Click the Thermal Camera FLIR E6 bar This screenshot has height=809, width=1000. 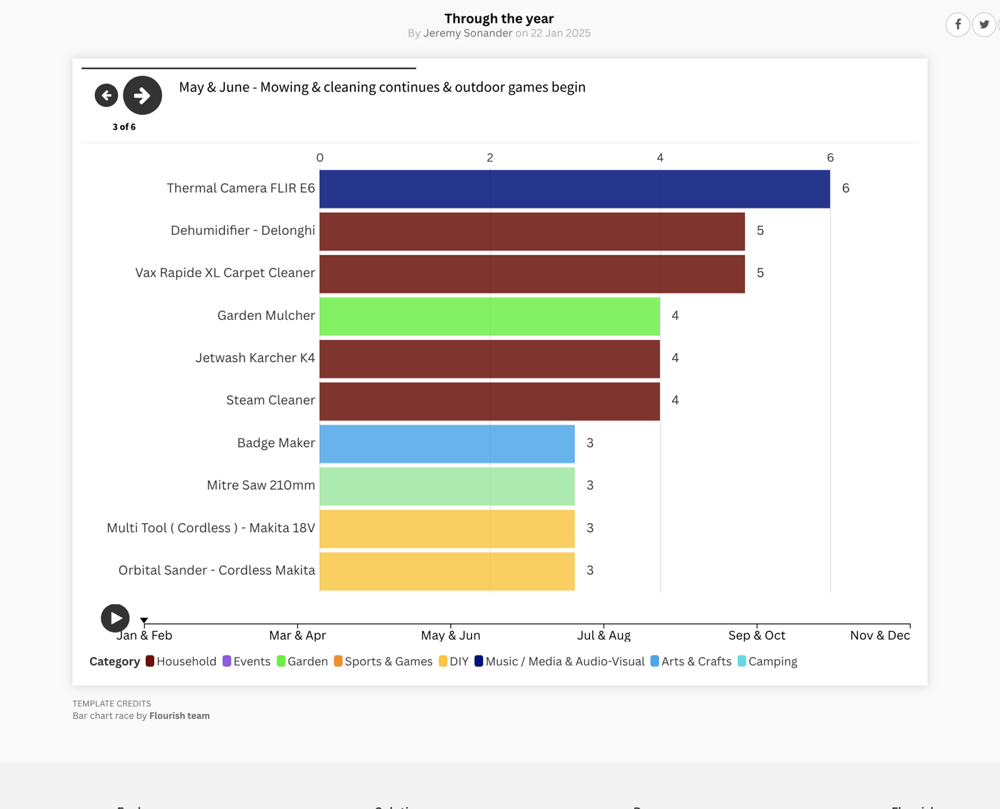click(x=575, y=189)
